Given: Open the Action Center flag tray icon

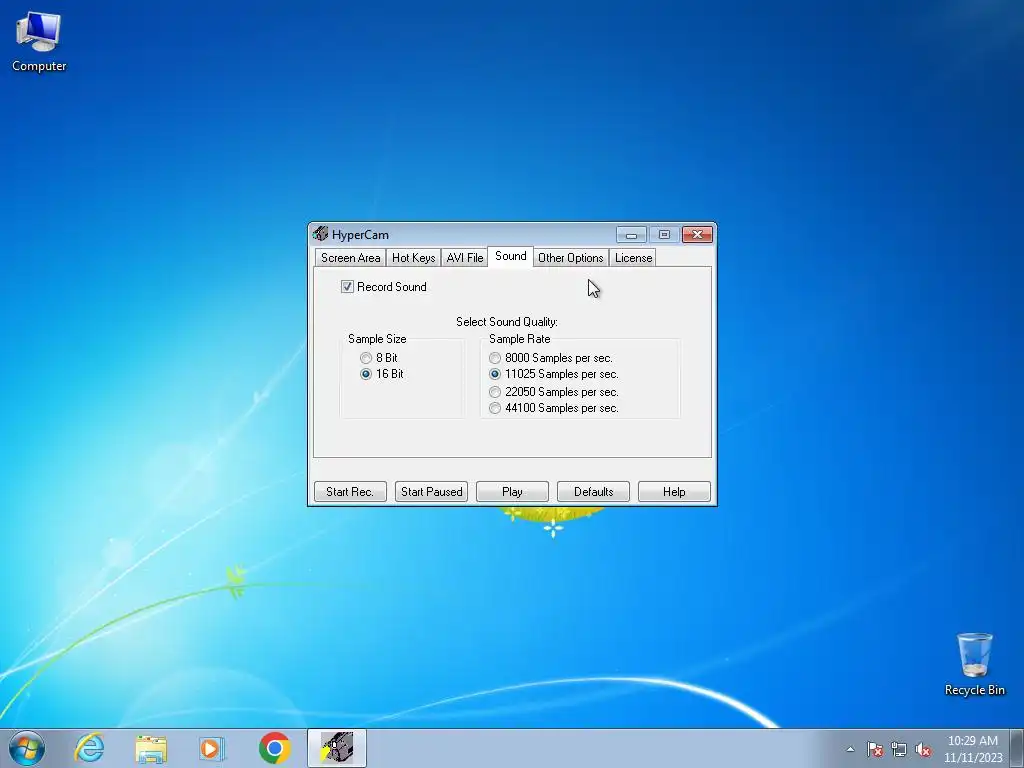Looking at the screenshot, I should [874, 749].
